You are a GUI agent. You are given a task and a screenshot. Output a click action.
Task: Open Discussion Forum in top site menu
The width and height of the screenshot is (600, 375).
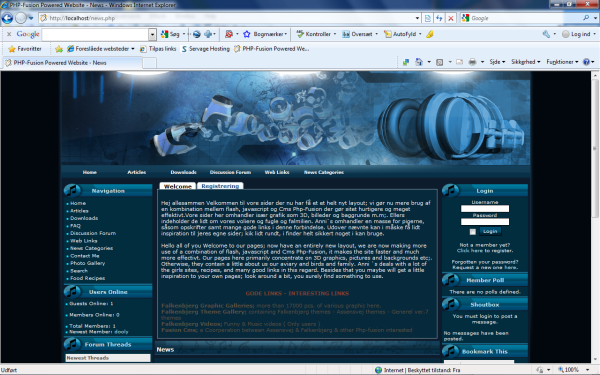230,172
